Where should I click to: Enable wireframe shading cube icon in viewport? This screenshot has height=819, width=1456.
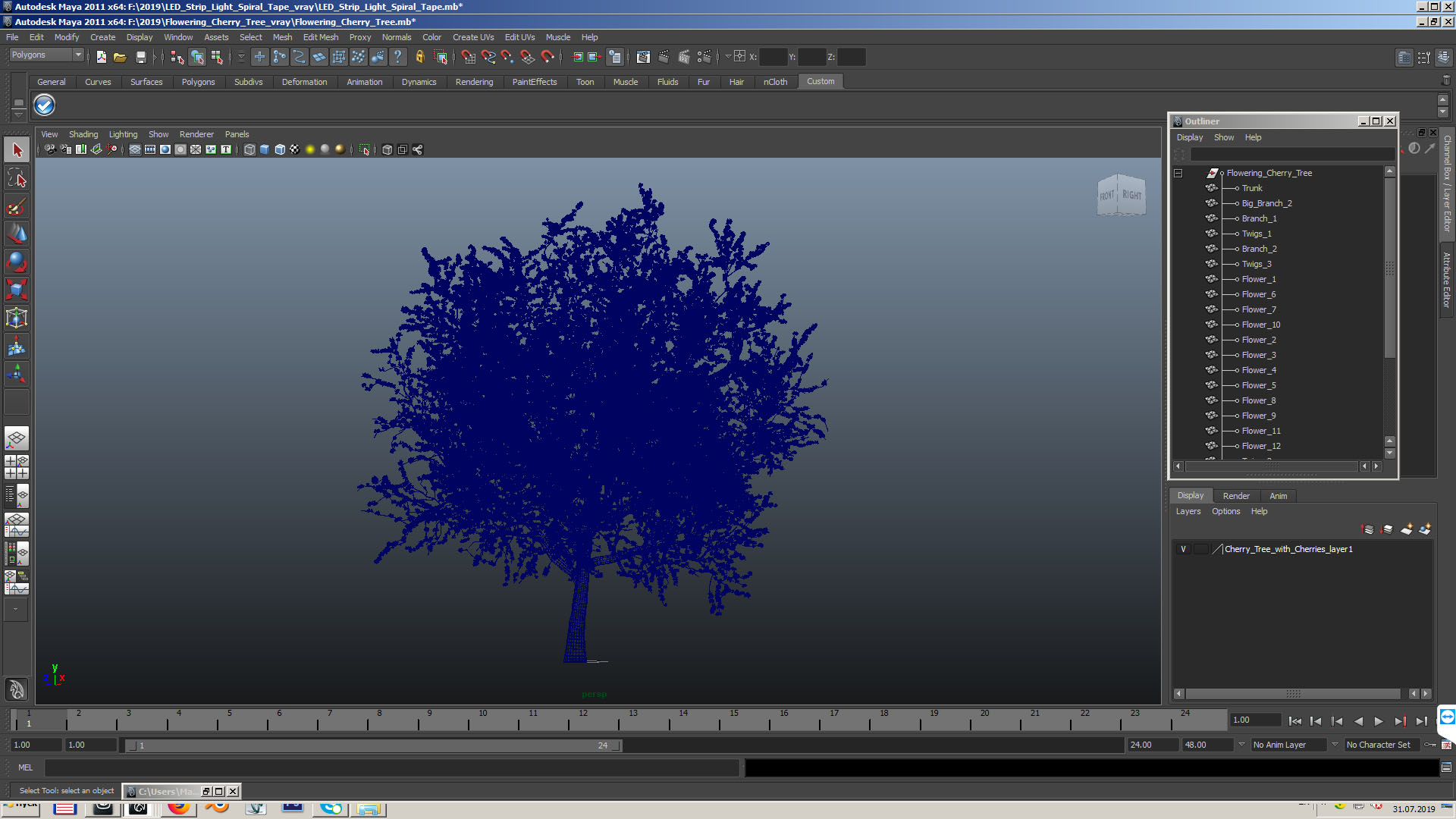(x=249, y=149)
